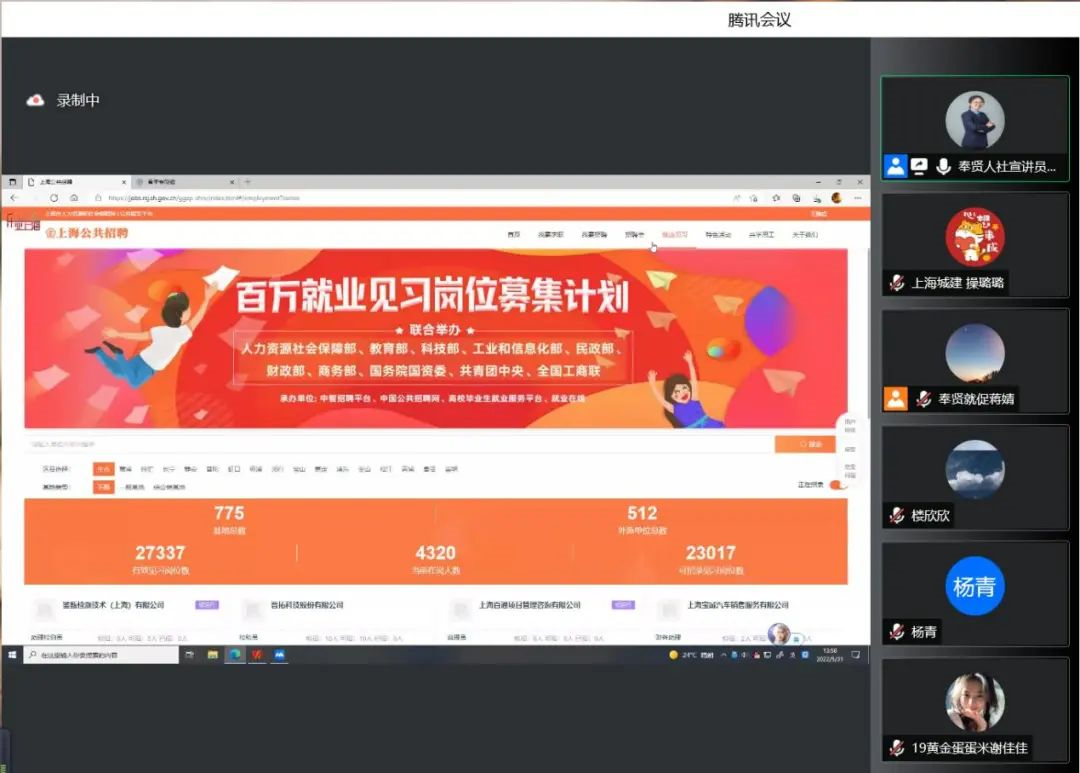Viewport: 1080px width, 773px height.
Task: Open company 鉴甄检测技术(上海)有限公司
Action: click(113, 605)
